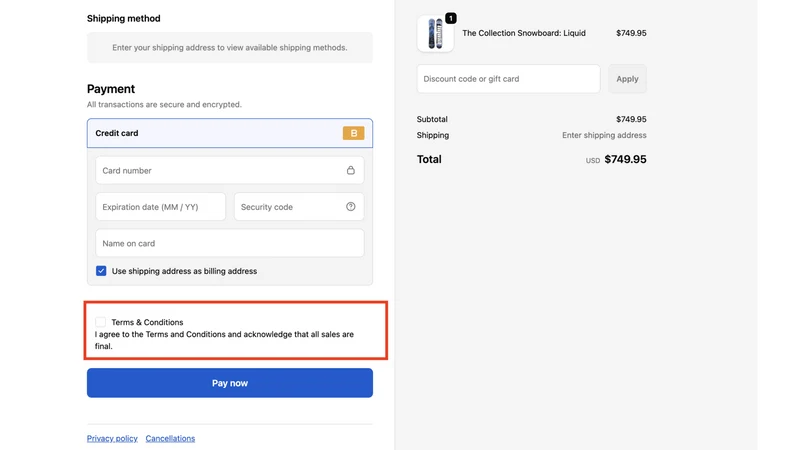Click the USD currency label
800x450 pixels.
click(593, 160)
